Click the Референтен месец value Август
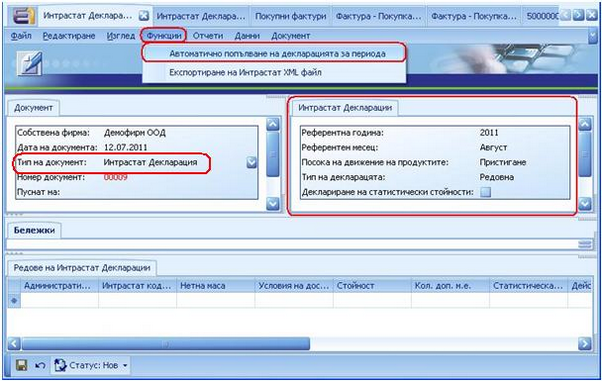602x382 pixels. click(493, 147)
